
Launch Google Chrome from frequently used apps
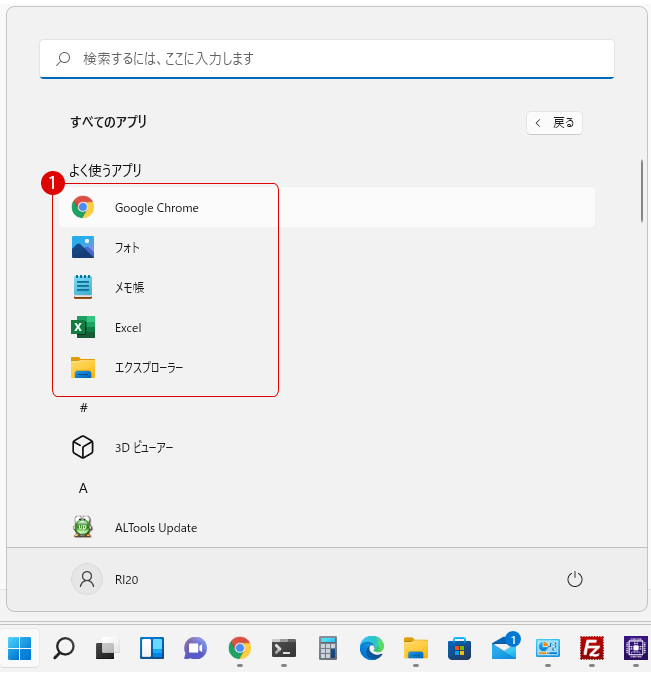pyautogui.click(x=327, y=207)
